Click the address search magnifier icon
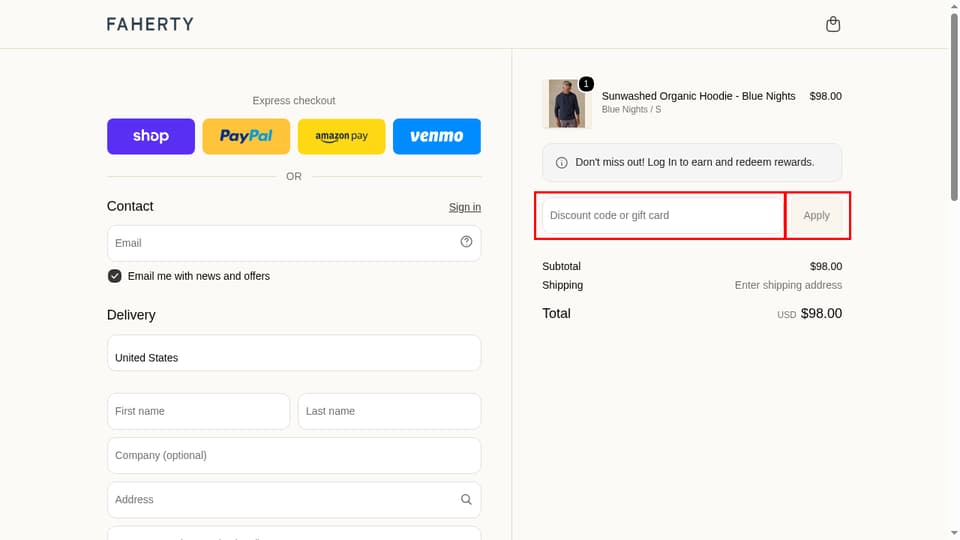 coord(466,500)
